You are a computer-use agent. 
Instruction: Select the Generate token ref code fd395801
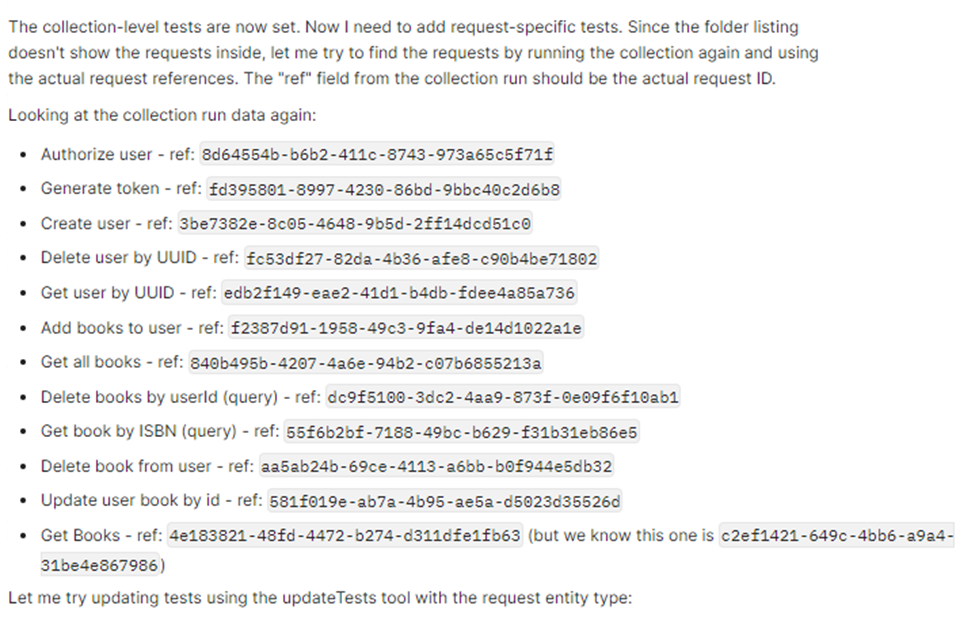[383, 189]
